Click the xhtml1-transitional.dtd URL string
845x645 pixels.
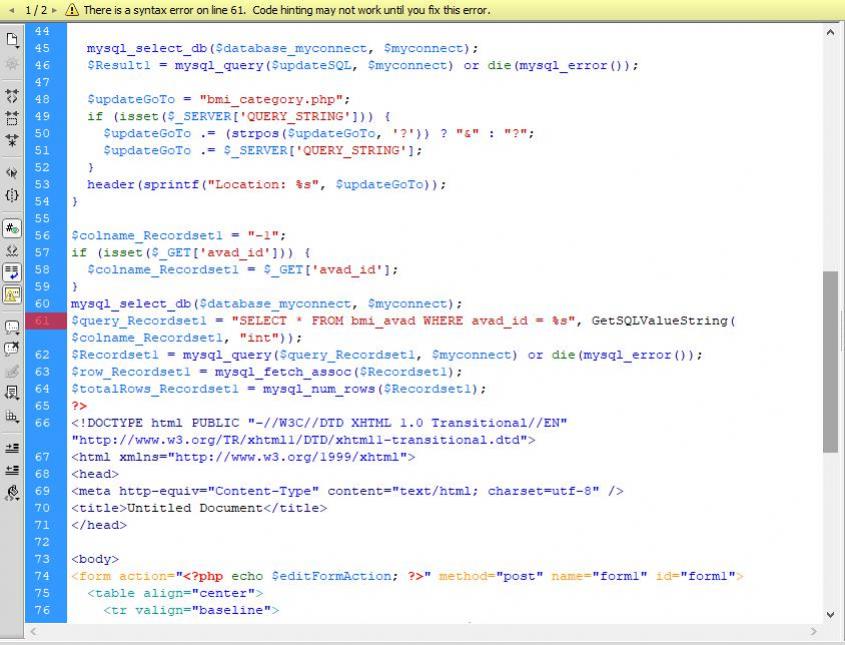point(299,440)
